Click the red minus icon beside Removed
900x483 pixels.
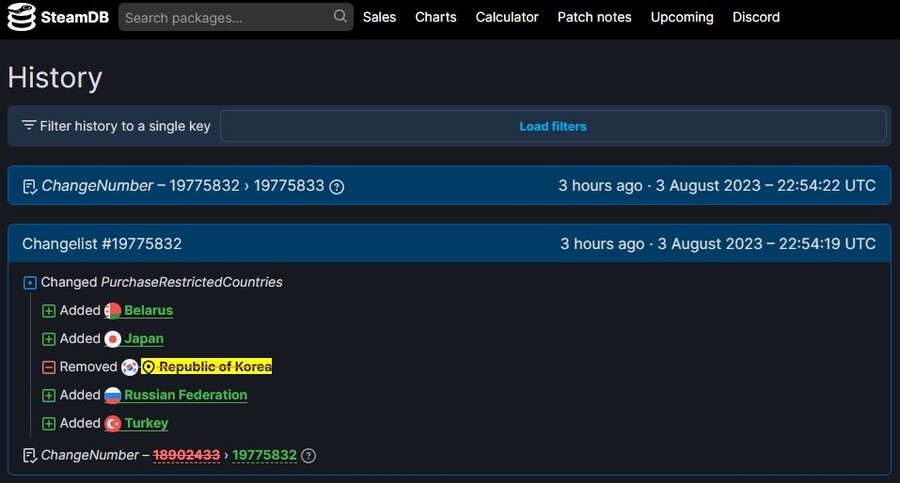pyautogui.click(x=49, y=367)
